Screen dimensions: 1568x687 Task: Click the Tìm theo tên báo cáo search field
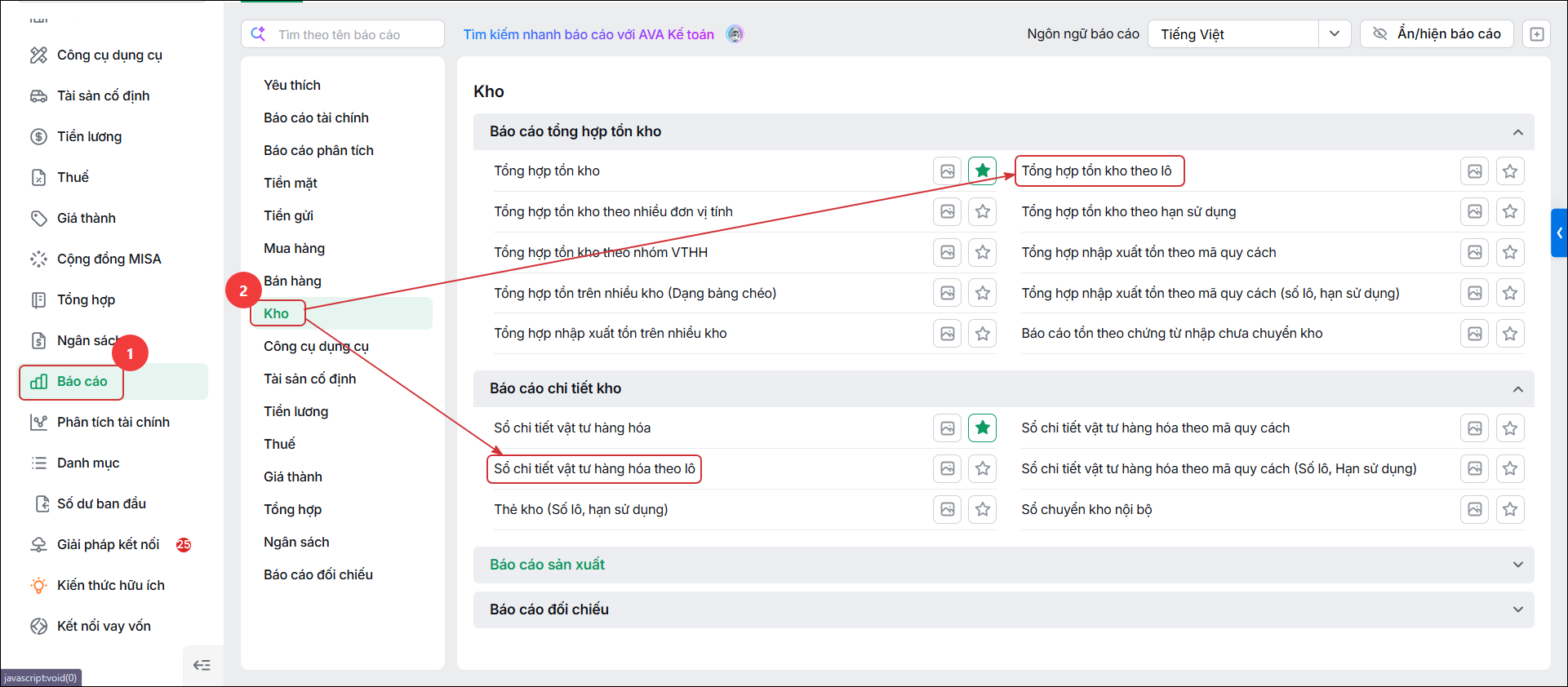[x=343, y=34]
